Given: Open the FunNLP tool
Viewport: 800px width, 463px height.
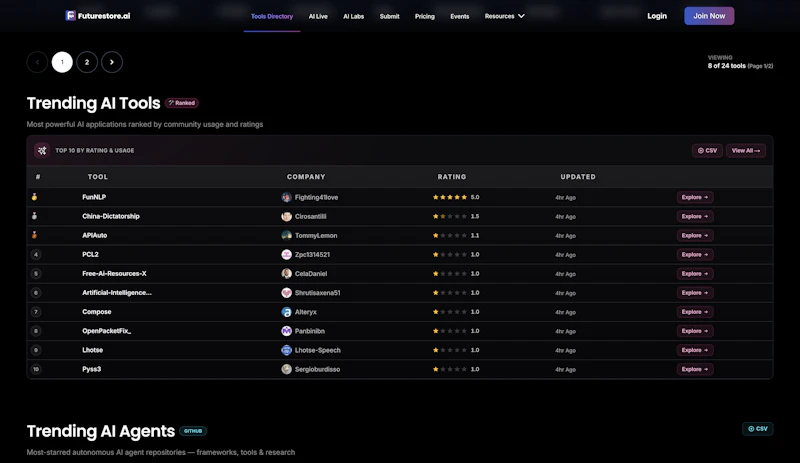Looking at the screenshot, I should 94,197.
